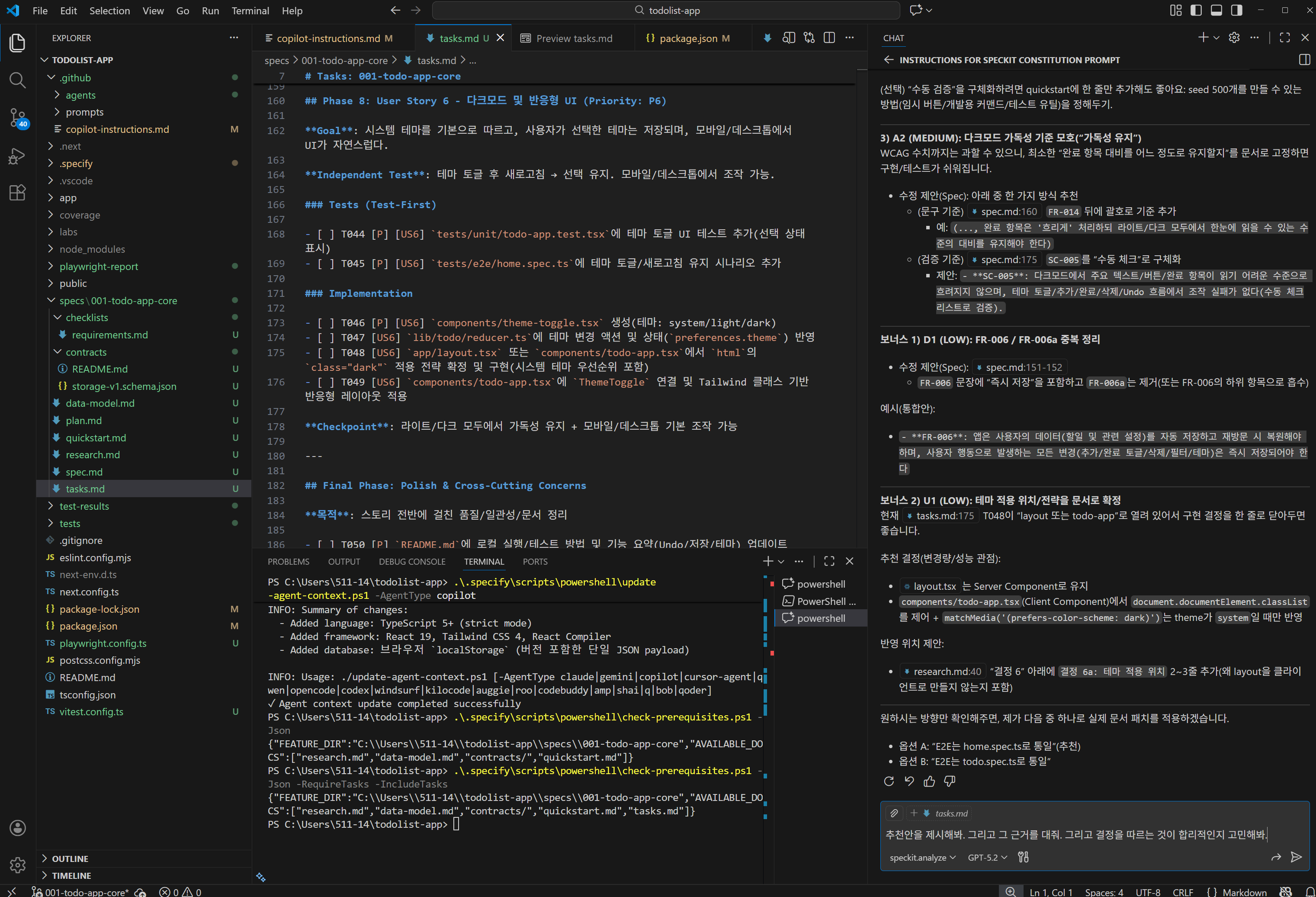Open Run and Debug view
The image size is (1316, 897).
pyautogui.click(x=18, y=156)
